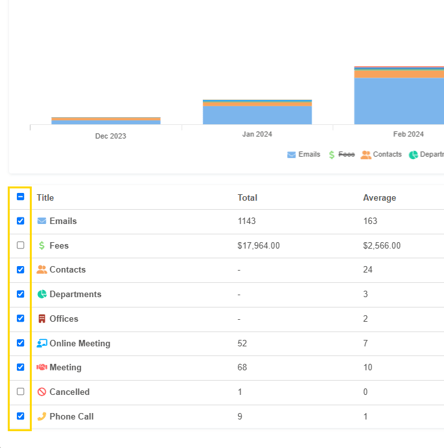This screenshot has height=448, width=444.
Task: Uncheck the Emails row checkbox
Action: [x=20, y=221]
